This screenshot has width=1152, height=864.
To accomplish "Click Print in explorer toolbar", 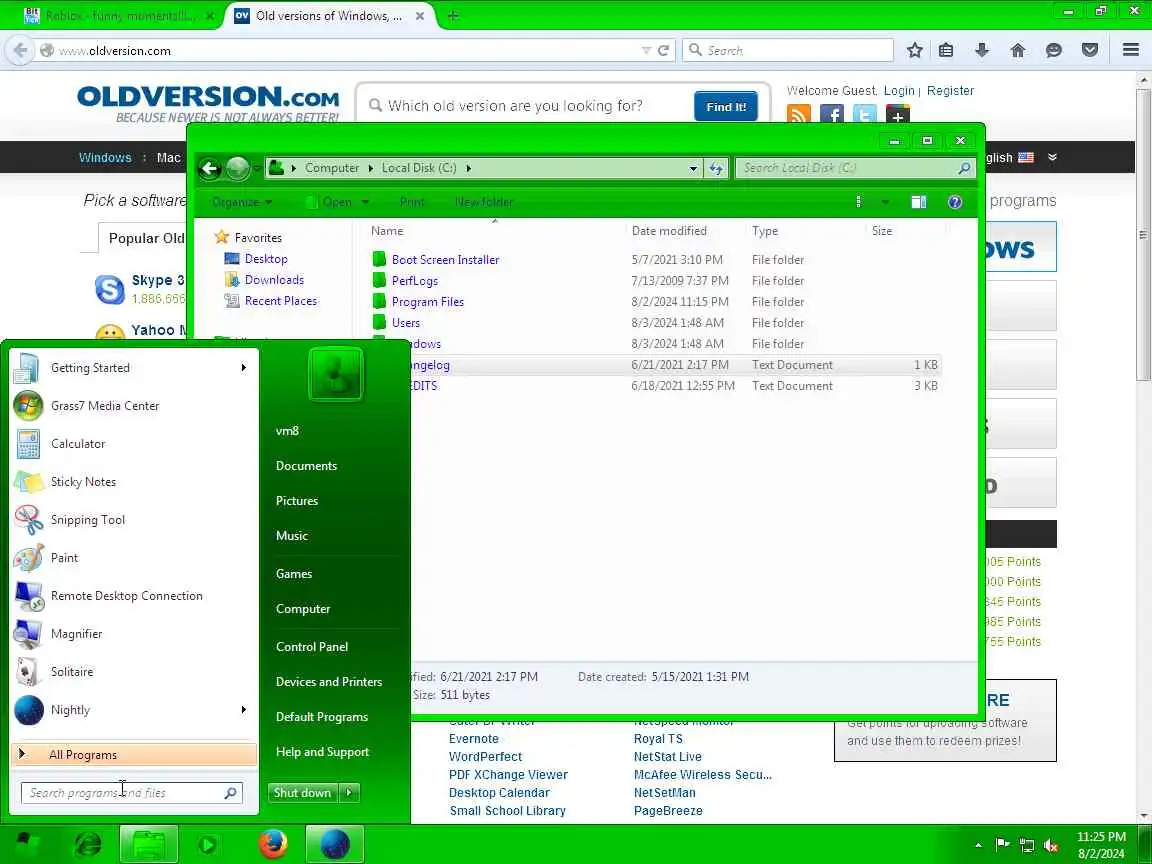I will 411,202.
